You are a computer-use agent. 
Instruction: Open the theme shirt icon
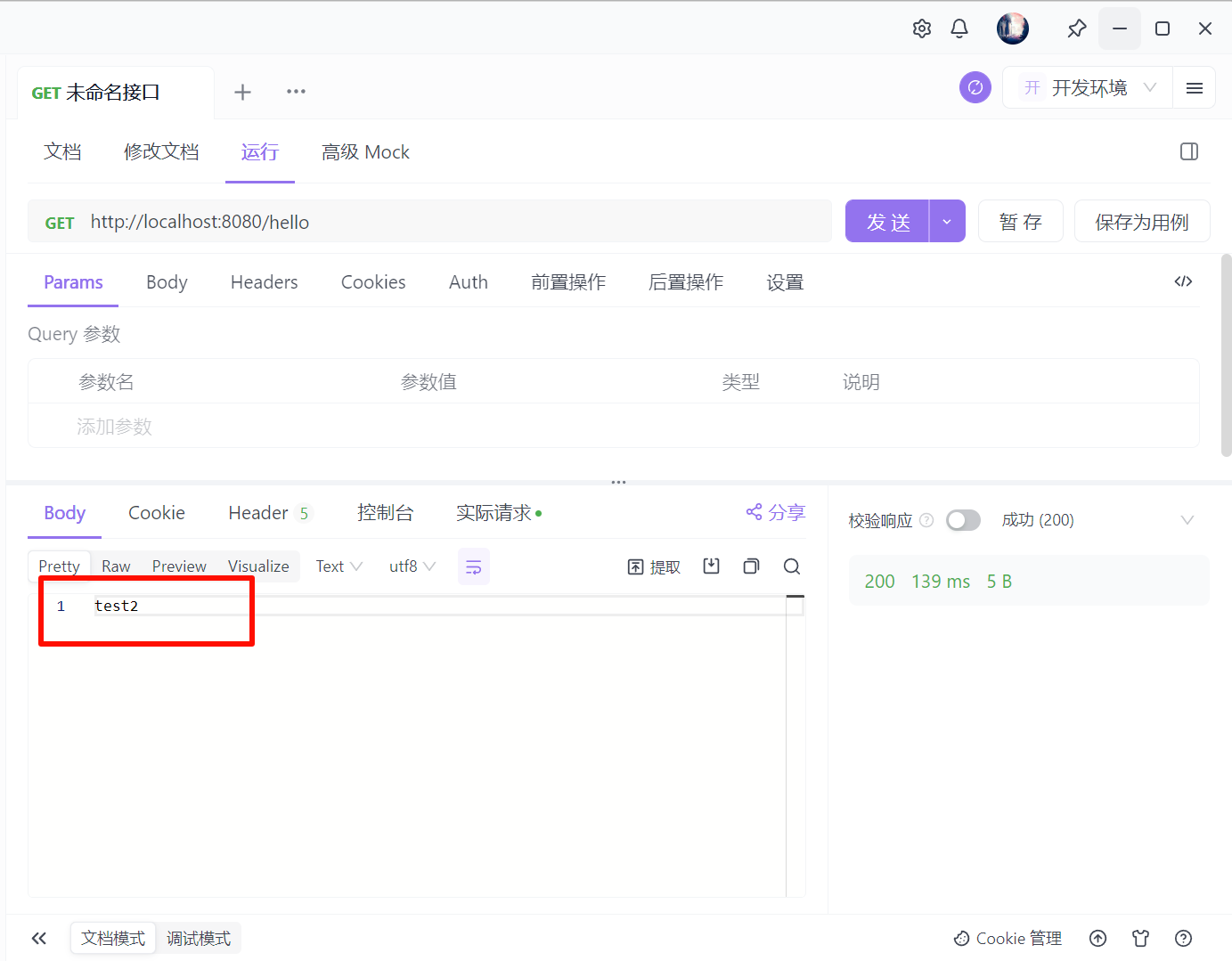point(1141,938)
